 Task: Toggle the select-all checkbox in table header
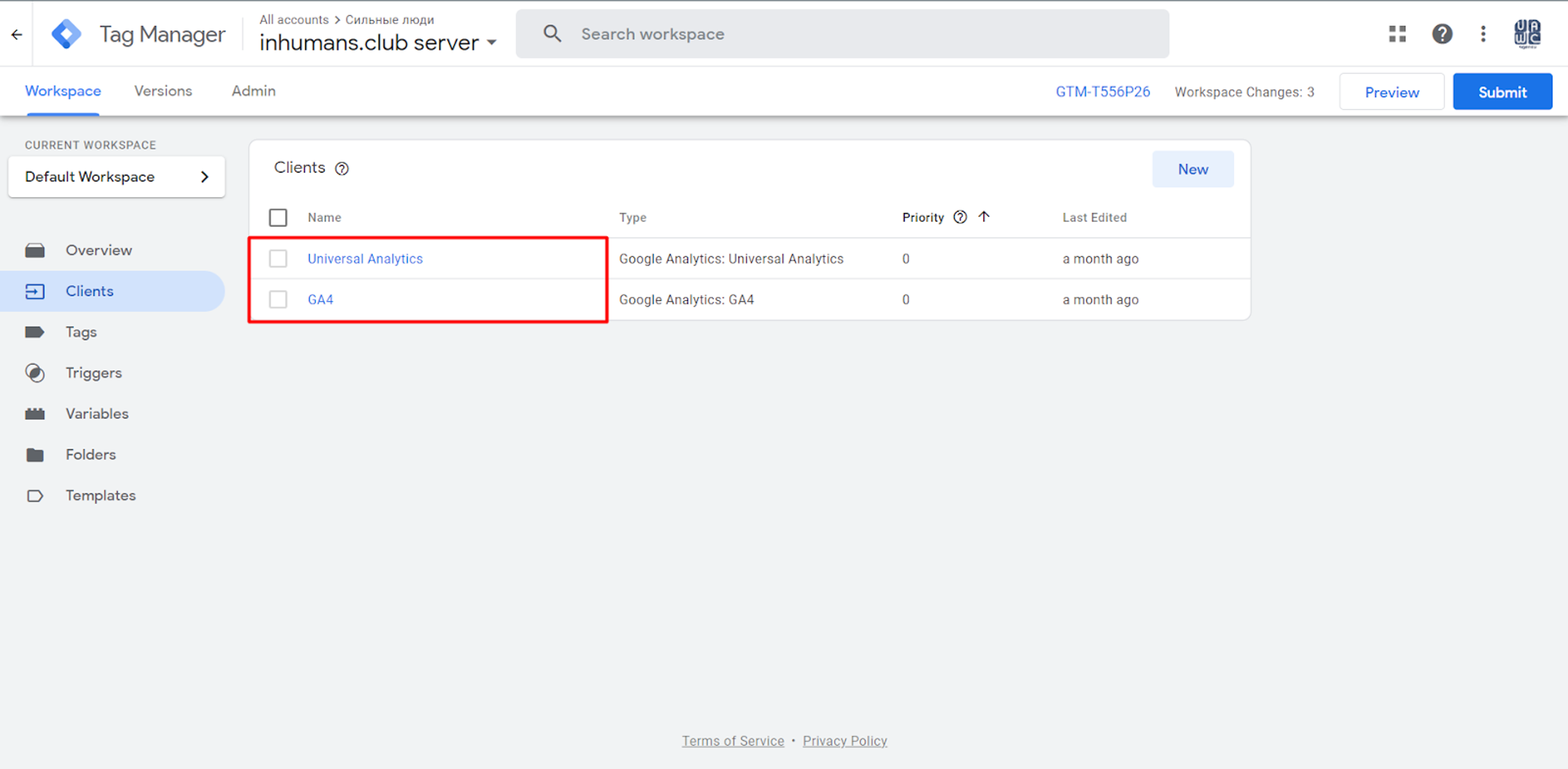[278, 217]
